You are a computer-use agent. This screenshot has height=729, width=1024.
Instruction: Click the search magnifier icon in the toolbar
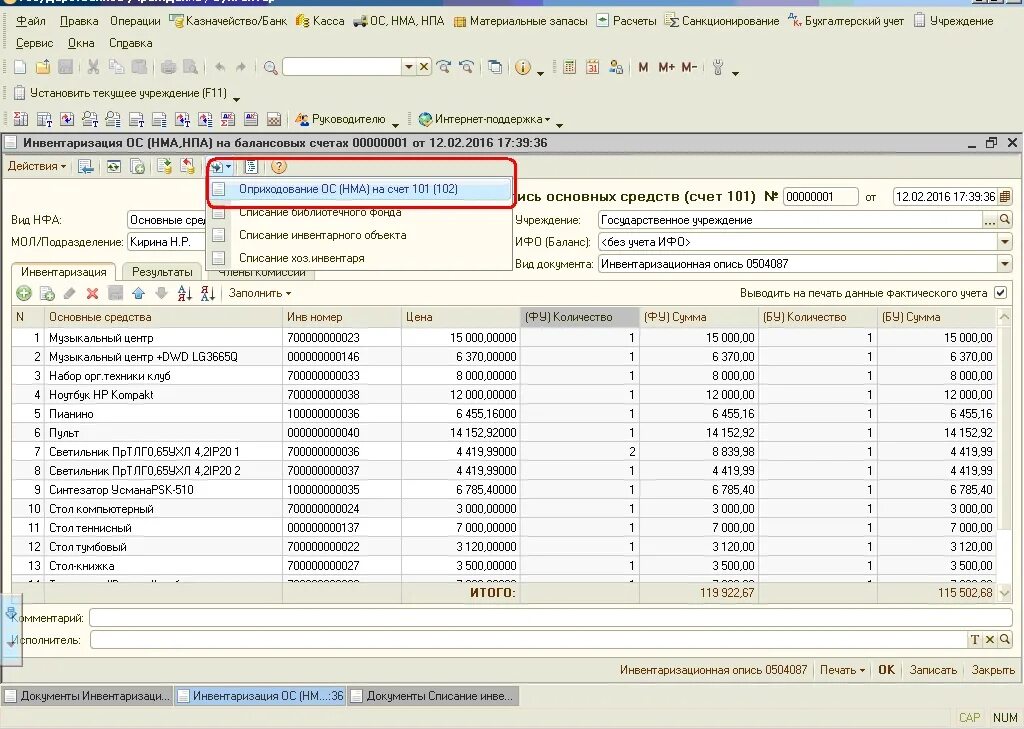270,67
